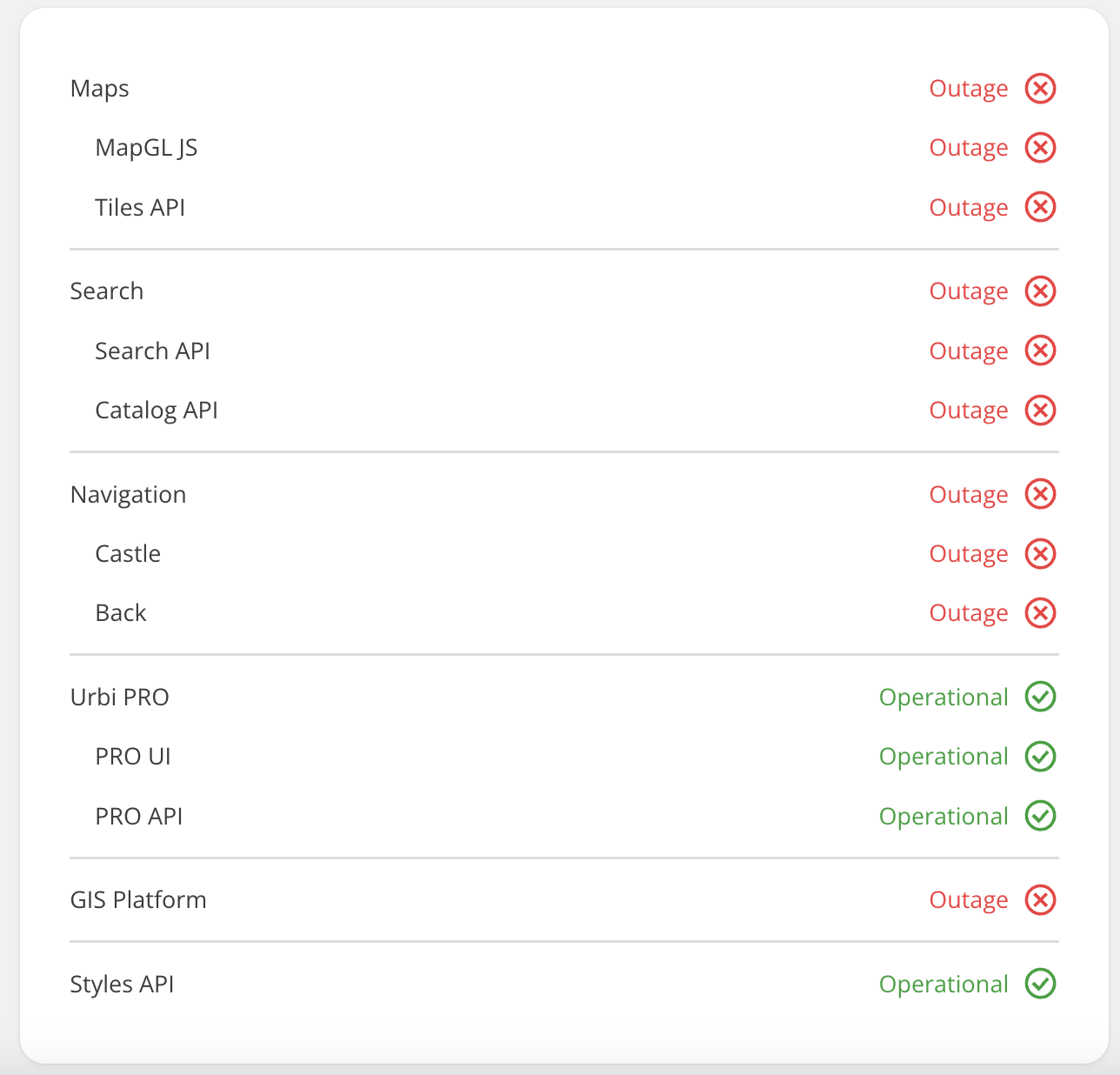Click the red X icon for Navigation
The image size is (1120, 1075).
tap(1040, 493)
